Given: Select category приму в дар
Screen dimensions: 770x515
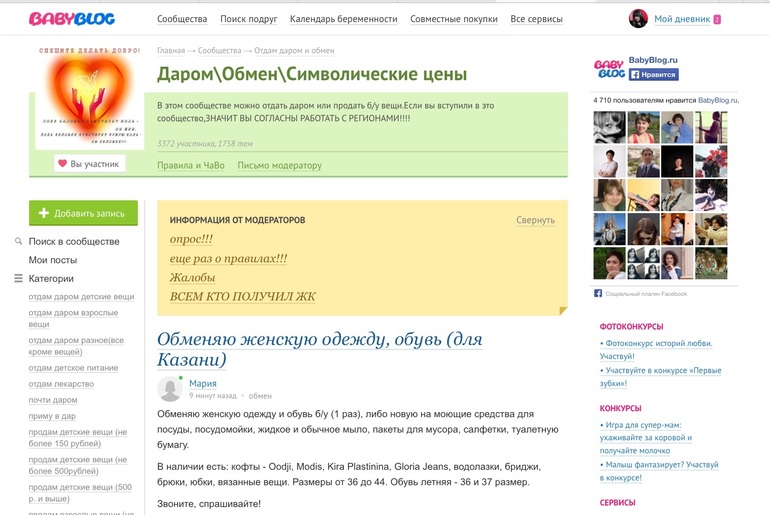Looking at the screenshot, I should pyautogui.click(x=52, y=416).
